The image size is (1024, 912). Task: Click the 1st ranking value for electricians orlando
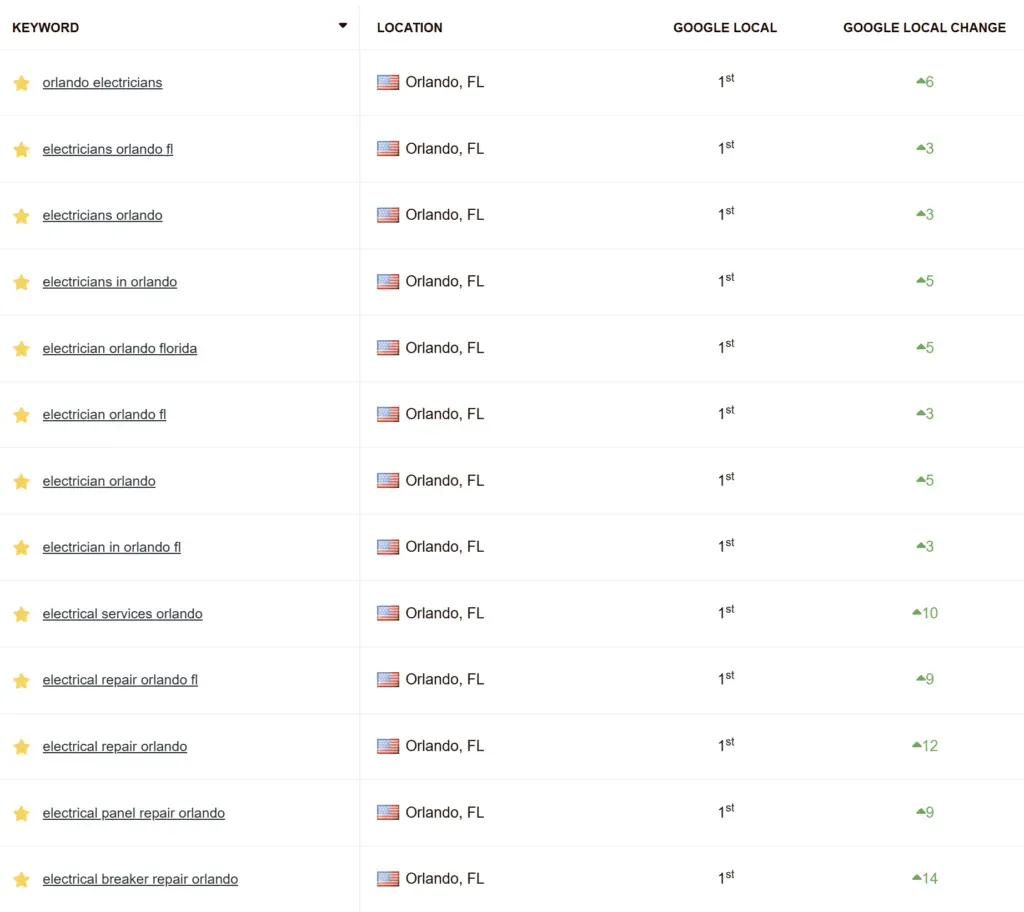coord(725,214)
